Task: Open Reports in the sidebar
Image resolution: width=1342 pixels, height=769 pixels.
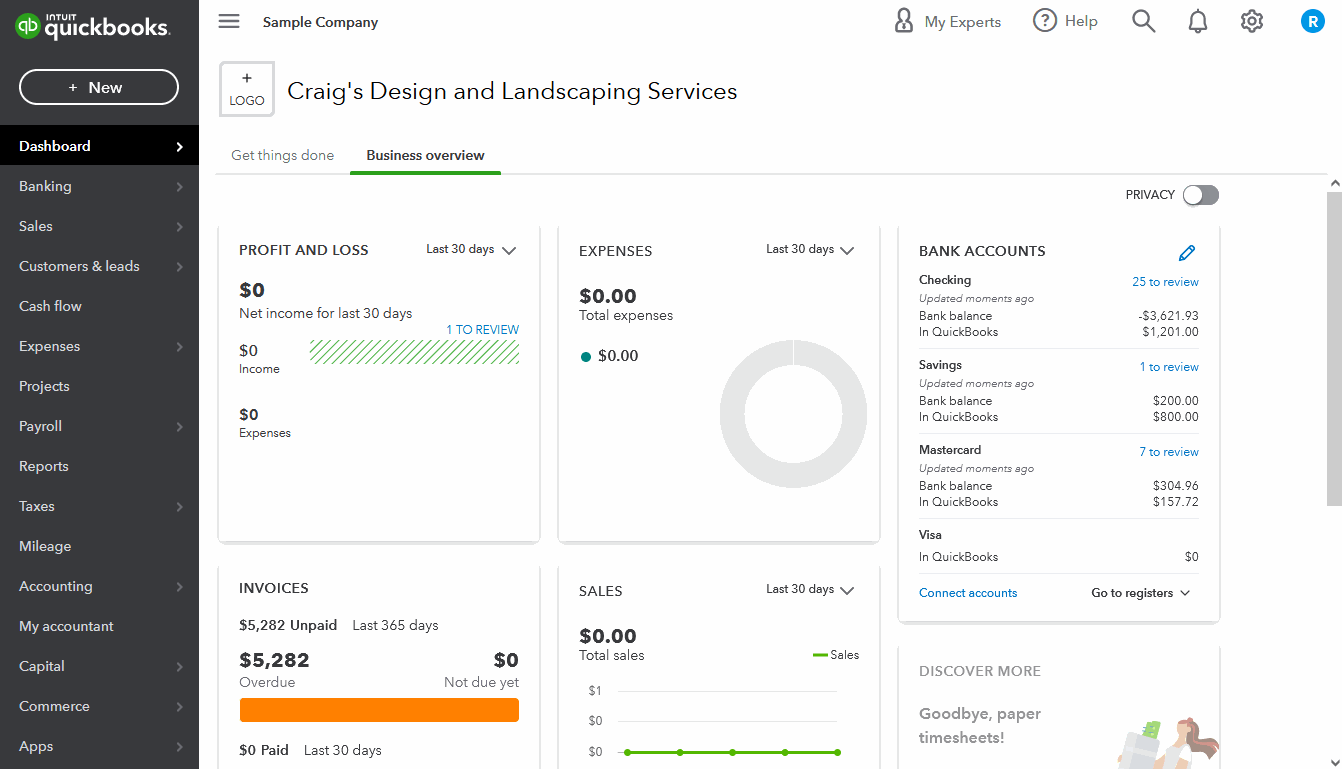Action: [x=99, y=466]
